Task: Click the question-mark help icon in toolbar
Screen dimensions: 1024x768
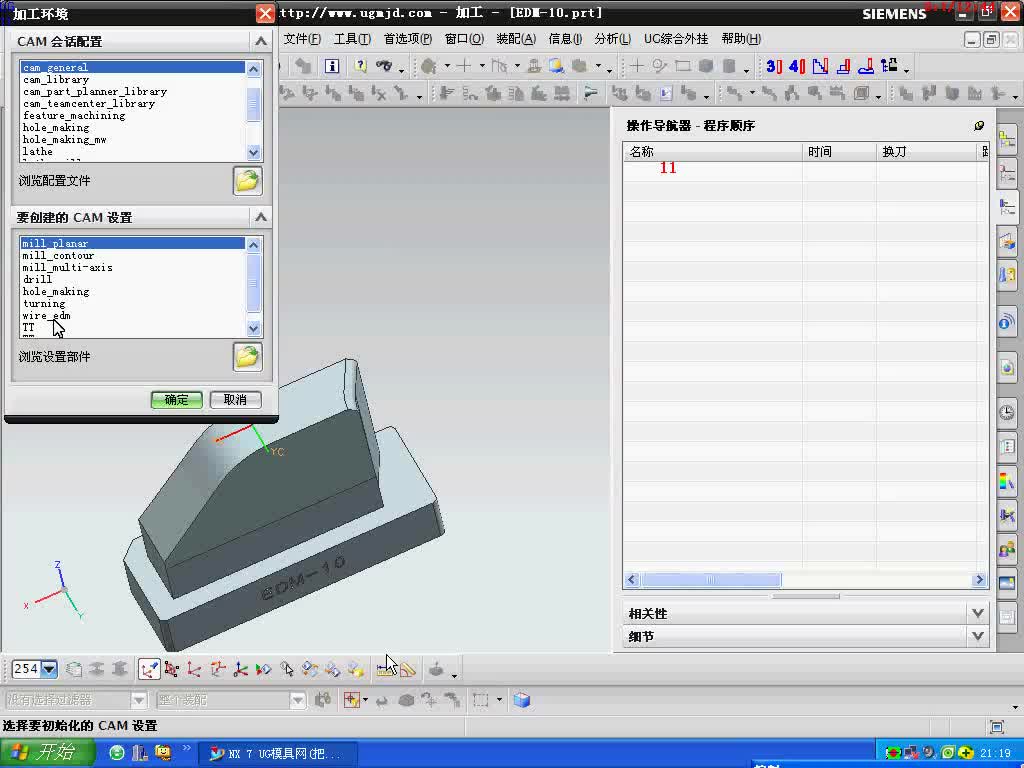Action: point(360,65)
